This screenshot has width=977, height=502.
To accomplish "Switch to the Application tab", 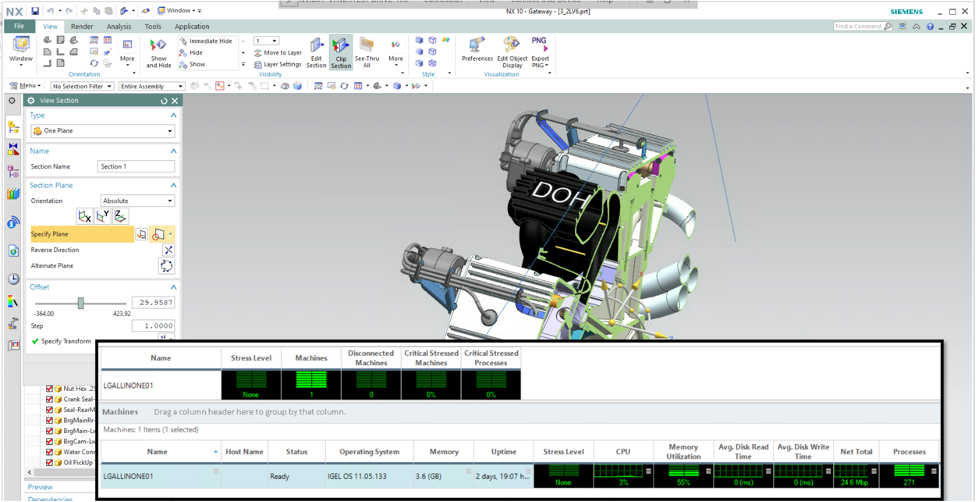I will coord(192,27).
